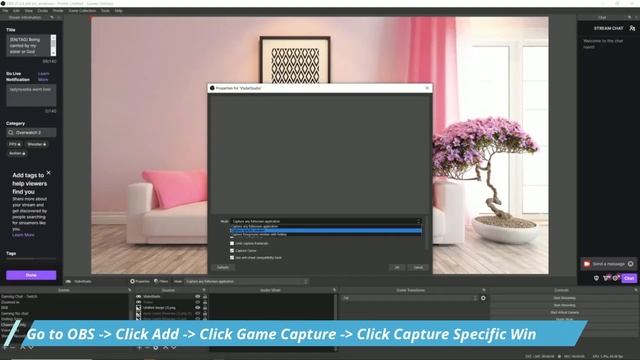Open transition properties gear icon
Image resolution: width=640 pixels, height=360 pixels.
(x=483, y=298)
